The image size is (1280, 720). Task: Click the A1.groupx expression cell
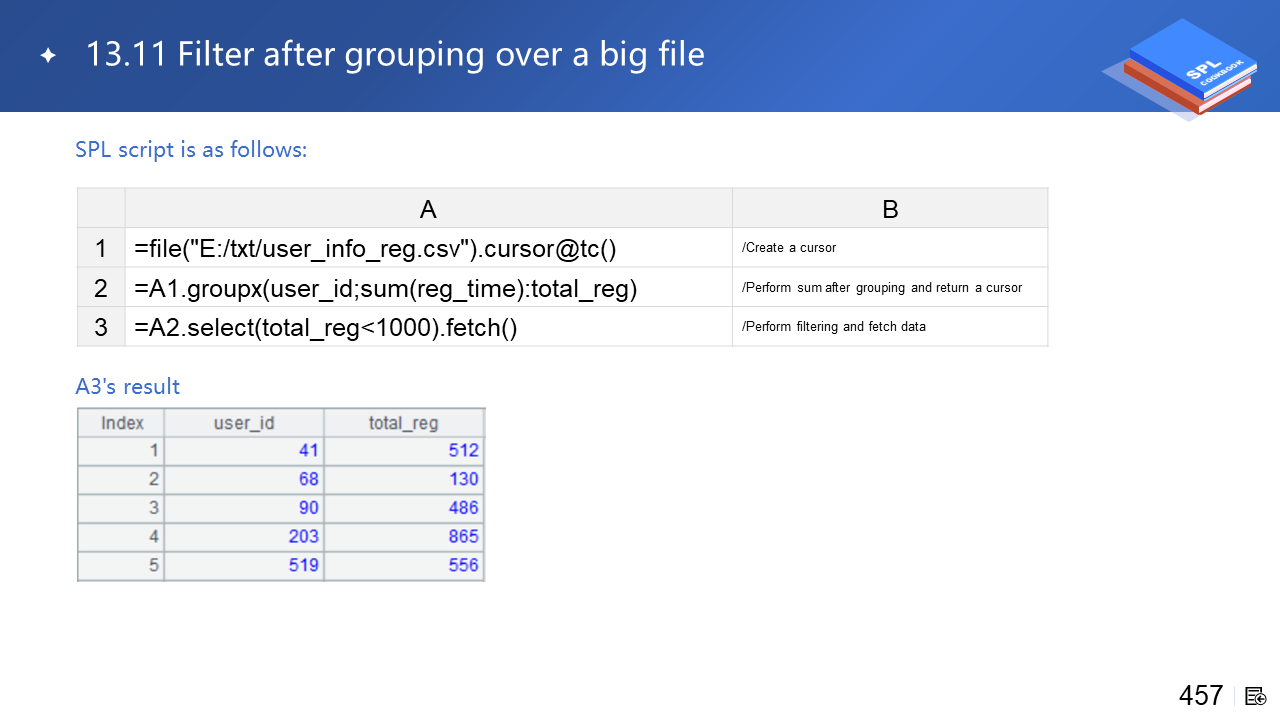tap(386, 288)
